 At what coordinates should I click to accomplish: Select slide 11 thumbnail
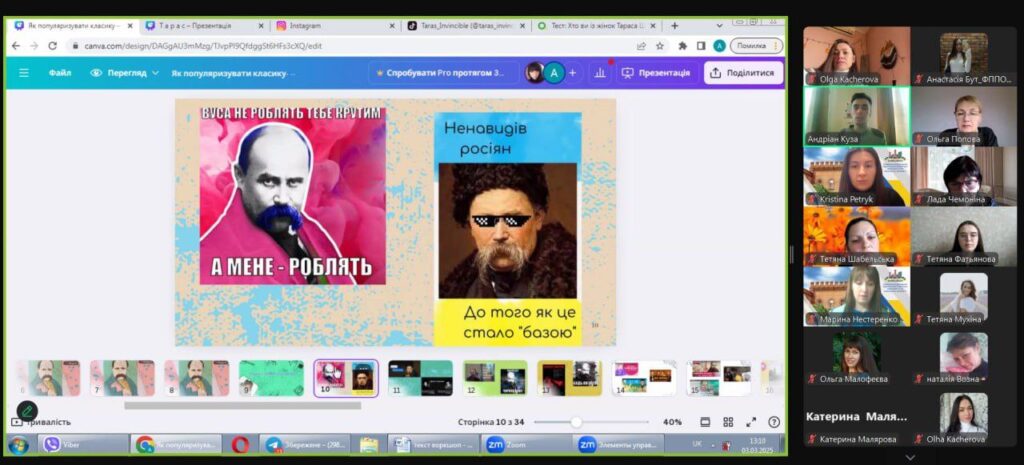[420, 378]
